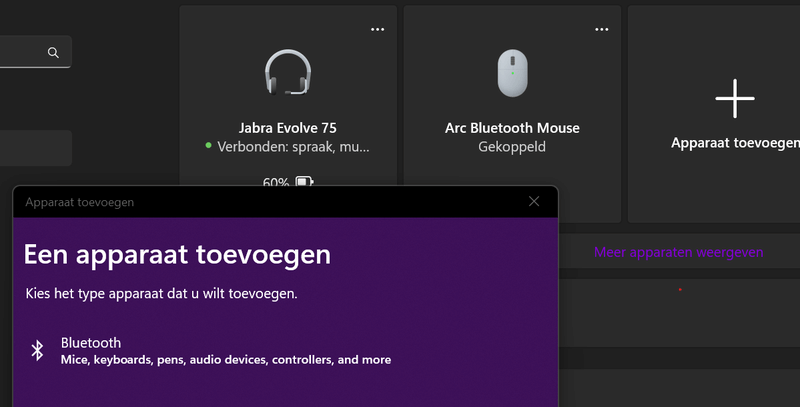Click the search magnifier icon
800x407 pixels.
[53, 53]
